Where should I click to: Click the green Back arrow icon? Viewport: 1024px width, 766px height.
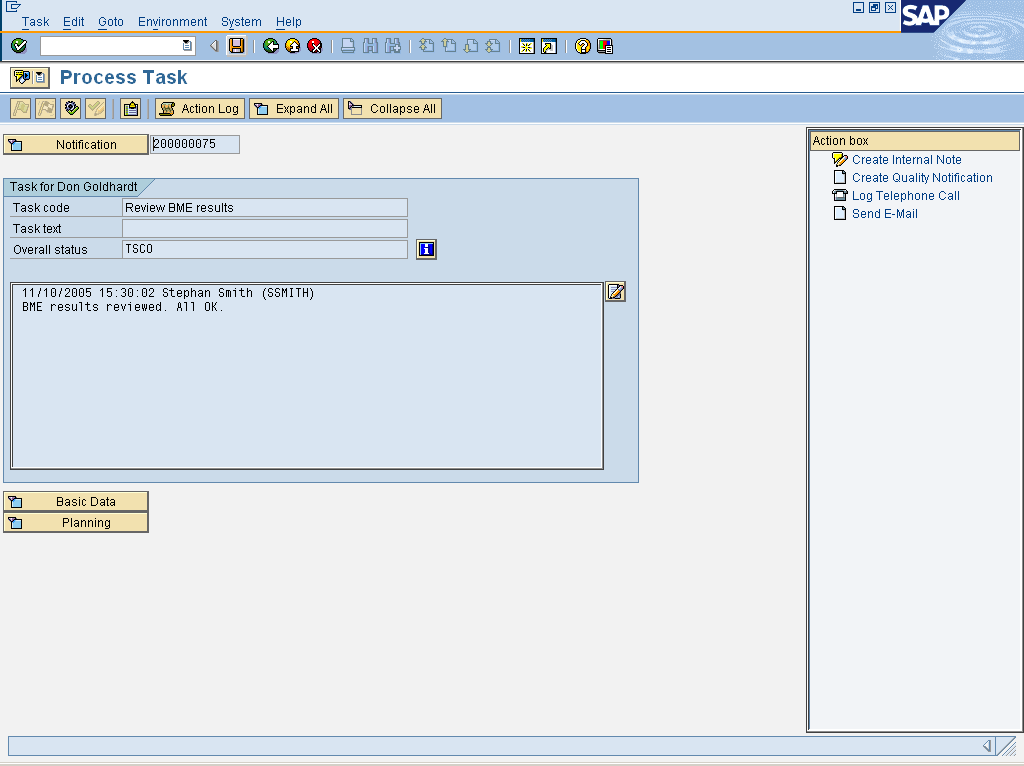pos(271,46)
